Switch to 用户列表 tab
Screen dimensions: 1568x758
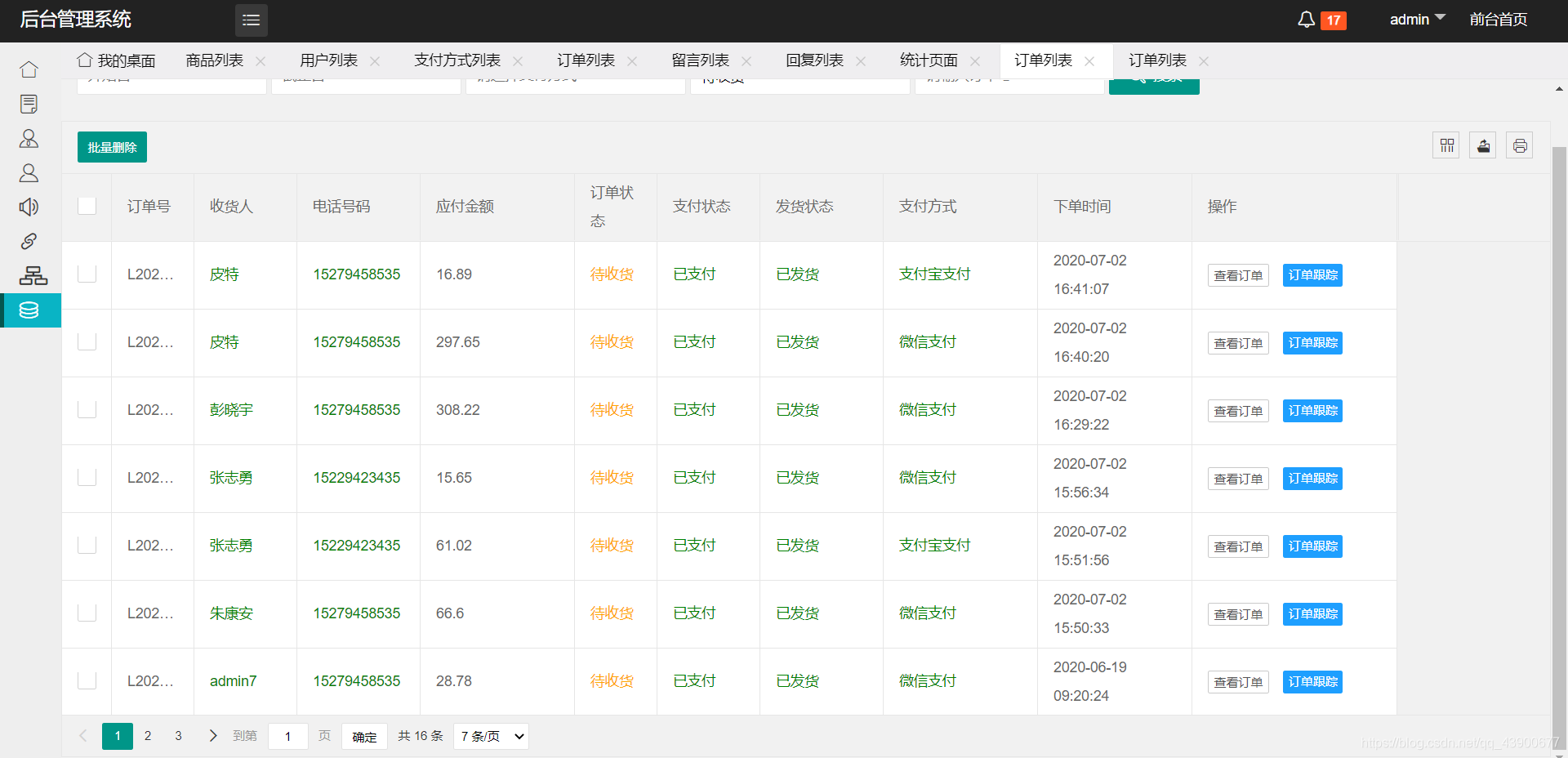click(x=329, y=60)
